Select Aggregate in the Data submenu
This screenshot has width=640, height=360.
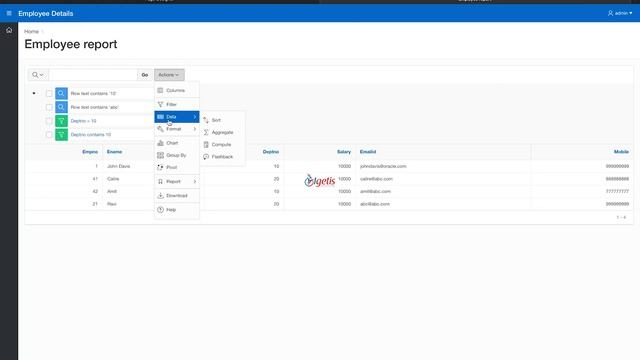[x=222, y=132]
